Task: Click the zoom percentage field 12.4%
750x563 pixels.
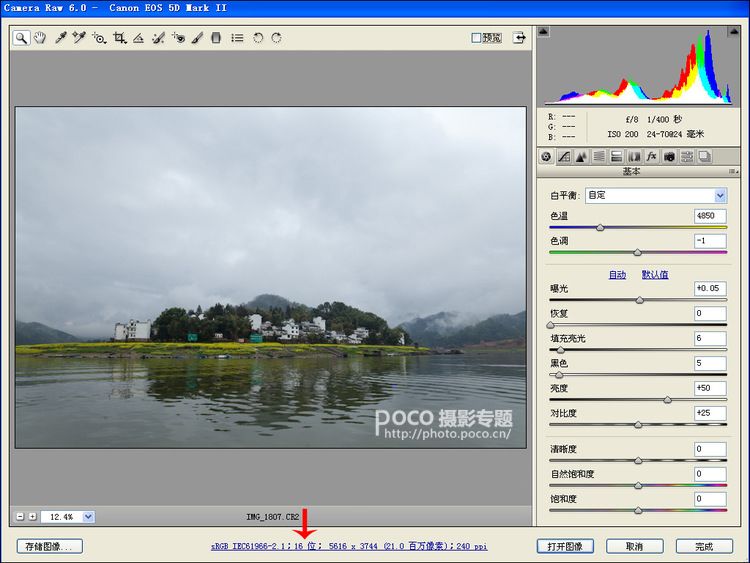Action: [62, 517]
